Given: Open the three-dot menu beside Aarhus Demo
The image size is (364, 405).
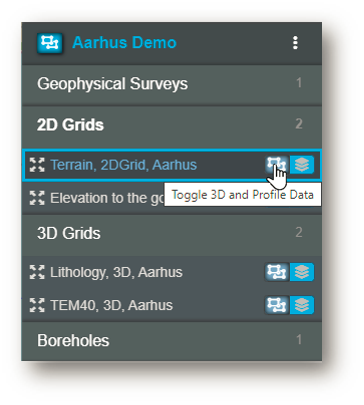Looking at the screenshot, I should click(x=295, y=43).
